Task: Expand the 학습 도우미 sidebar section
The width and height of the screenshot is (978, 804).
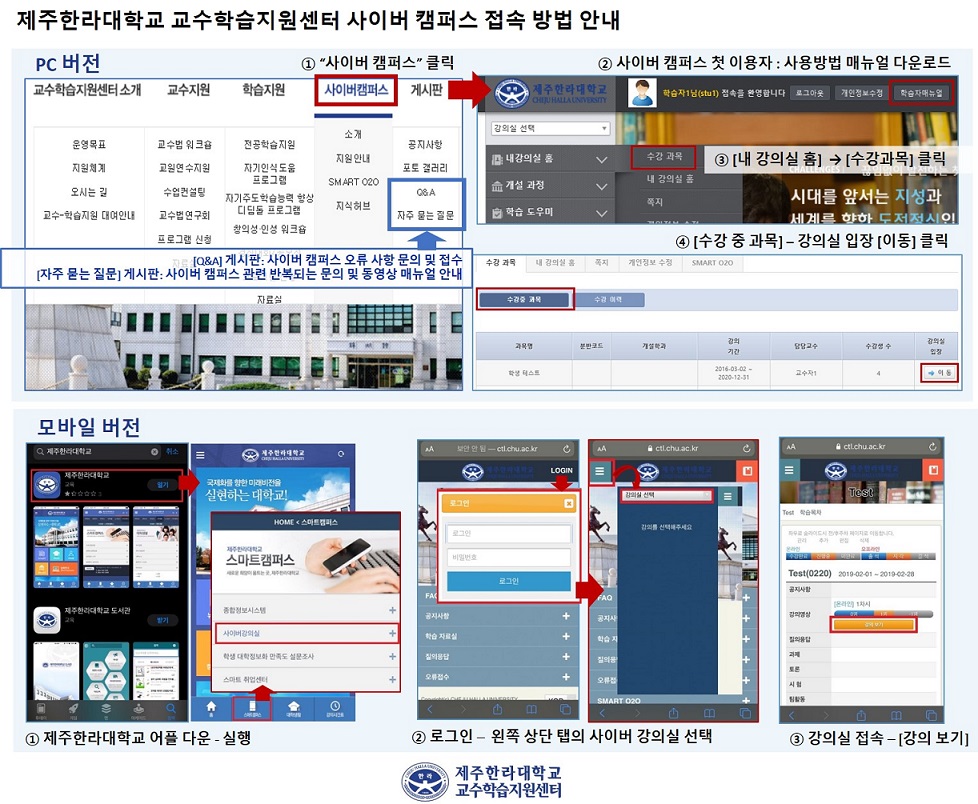Action: pos(550,213)
